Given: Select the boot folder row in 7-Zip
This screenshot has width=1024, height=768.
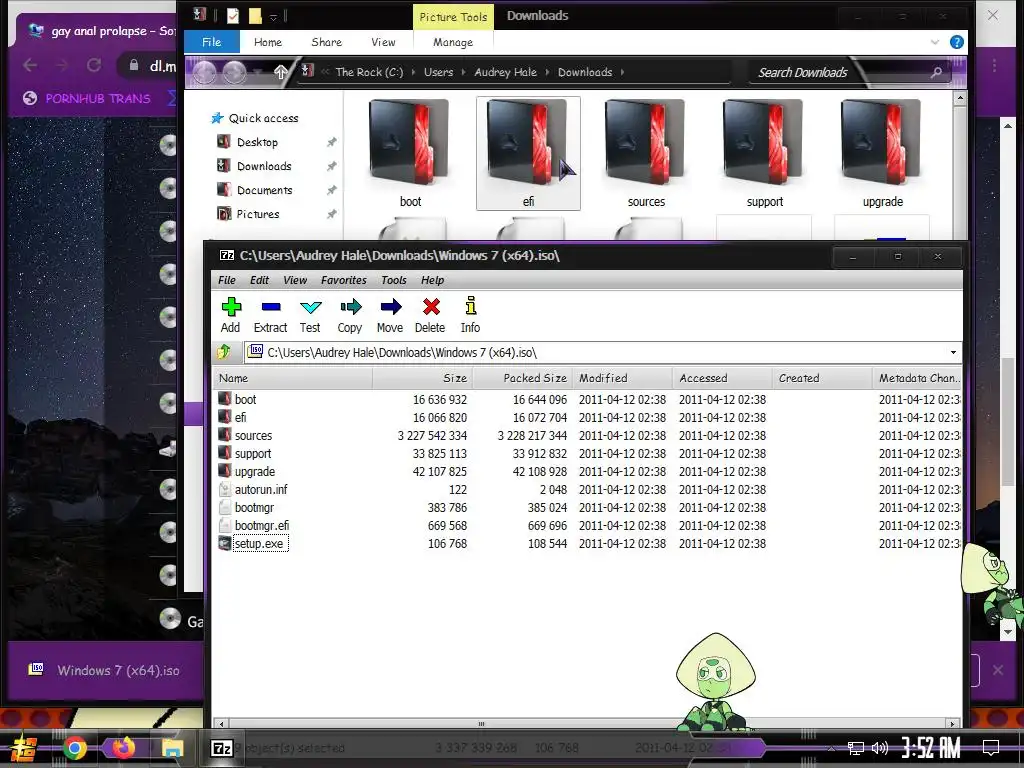Looking at the screenshot, I should coord(588,399).
